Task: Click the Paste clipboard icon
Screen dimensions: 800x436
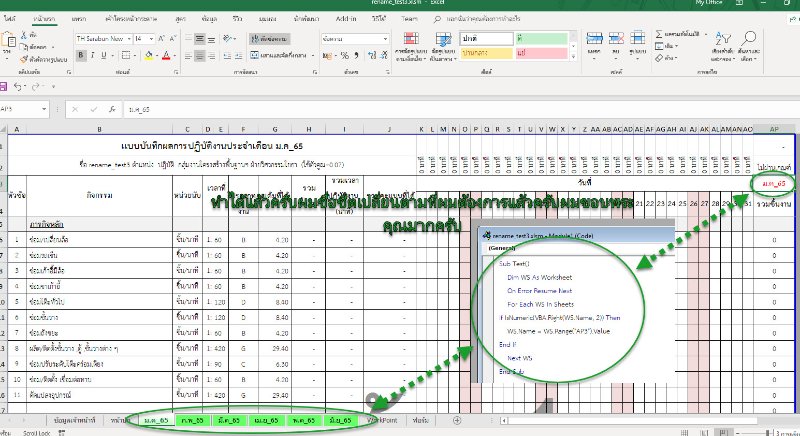Action: [8, 43]
